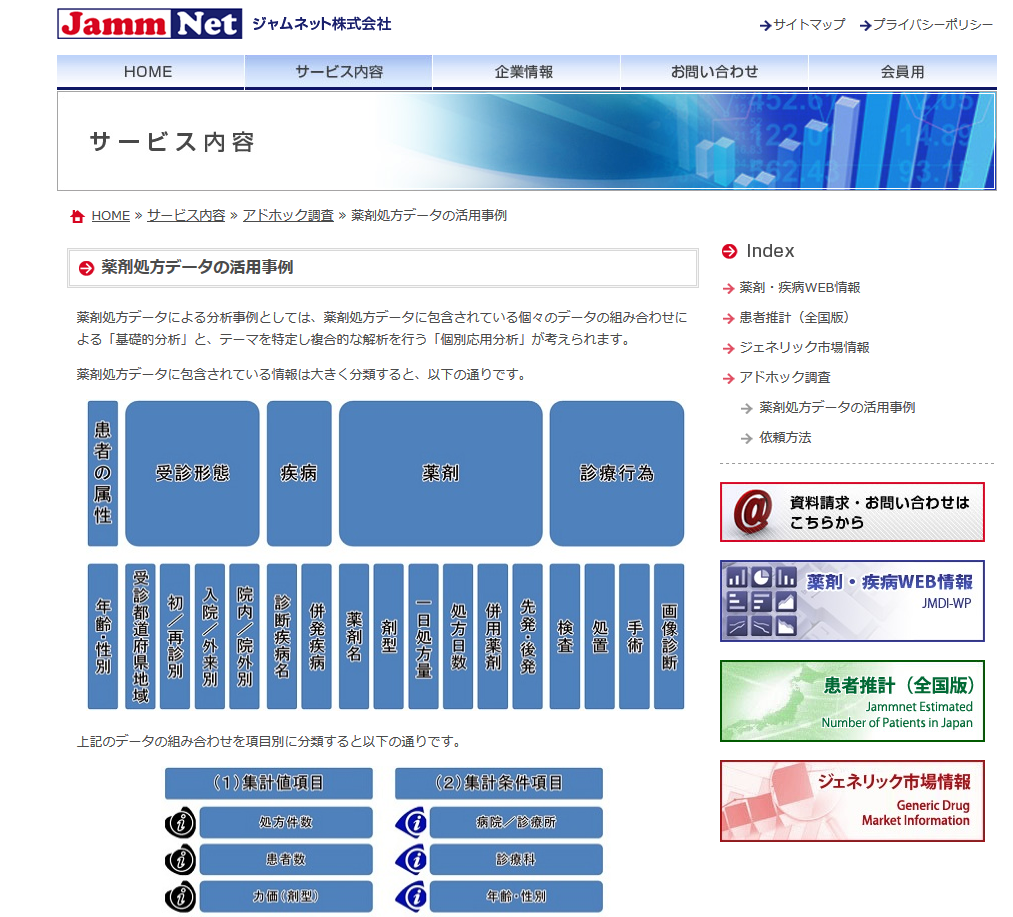Click the Jamm Net logo

point(150,23)
